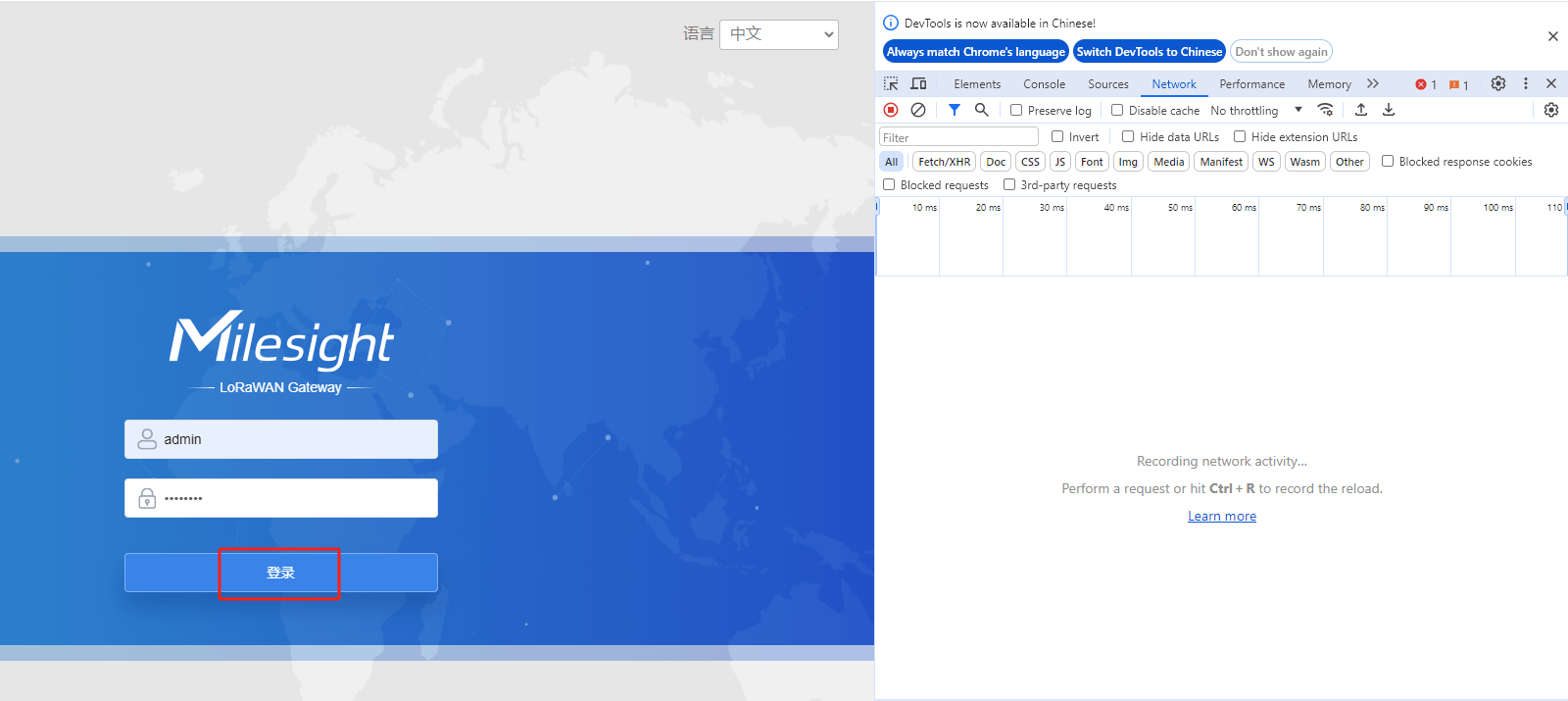This screenshot has width=1568, height=701.
Task: Filter by Font requests
Action: coord(1092,162)
